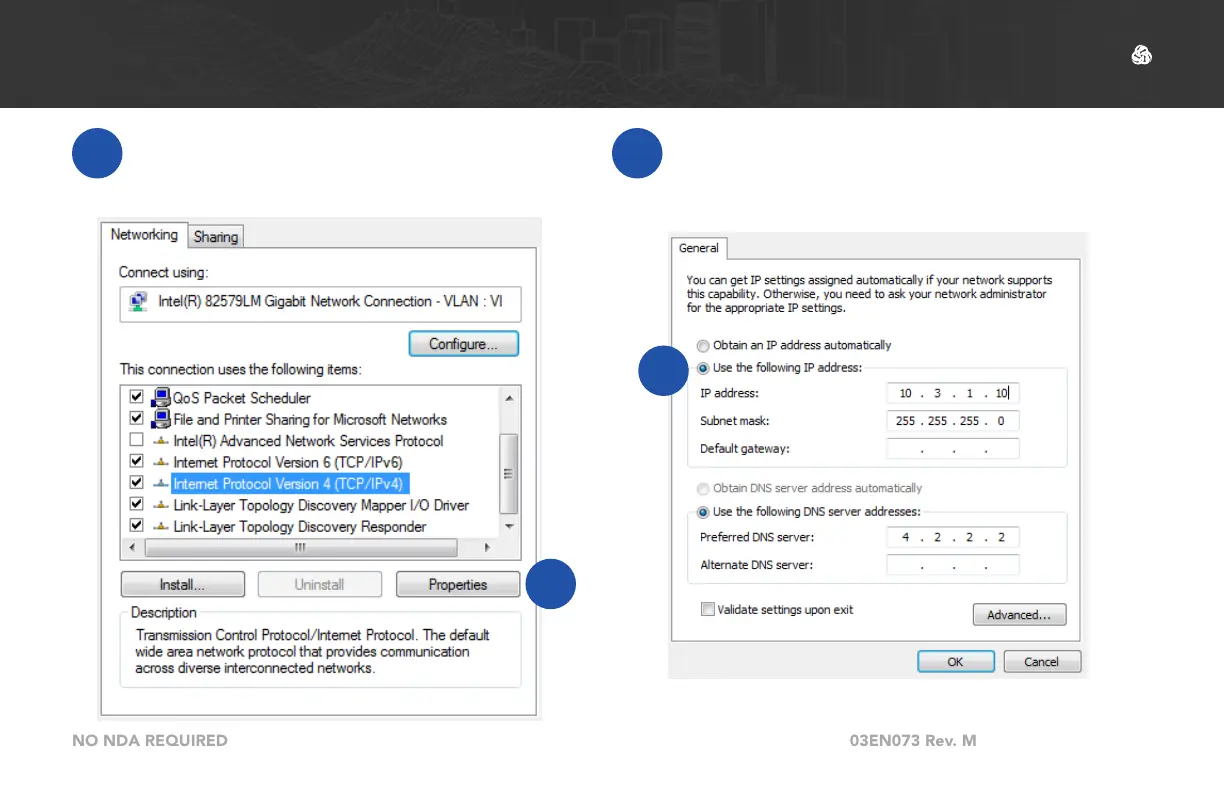1224x792 pixels.
Task: Select Use the following IP address
Action: click(703, 368)
